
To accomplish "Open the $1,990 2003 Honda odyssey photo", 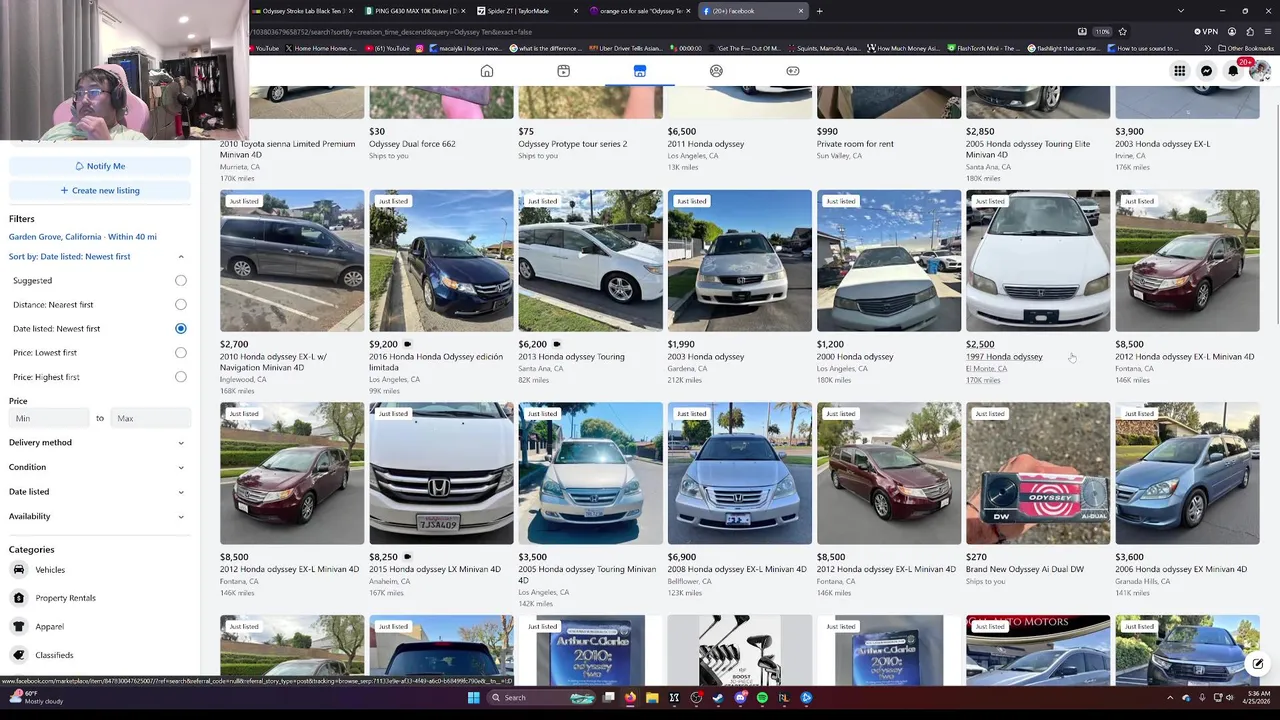I will pyautogui.click(x=740, y=261).
